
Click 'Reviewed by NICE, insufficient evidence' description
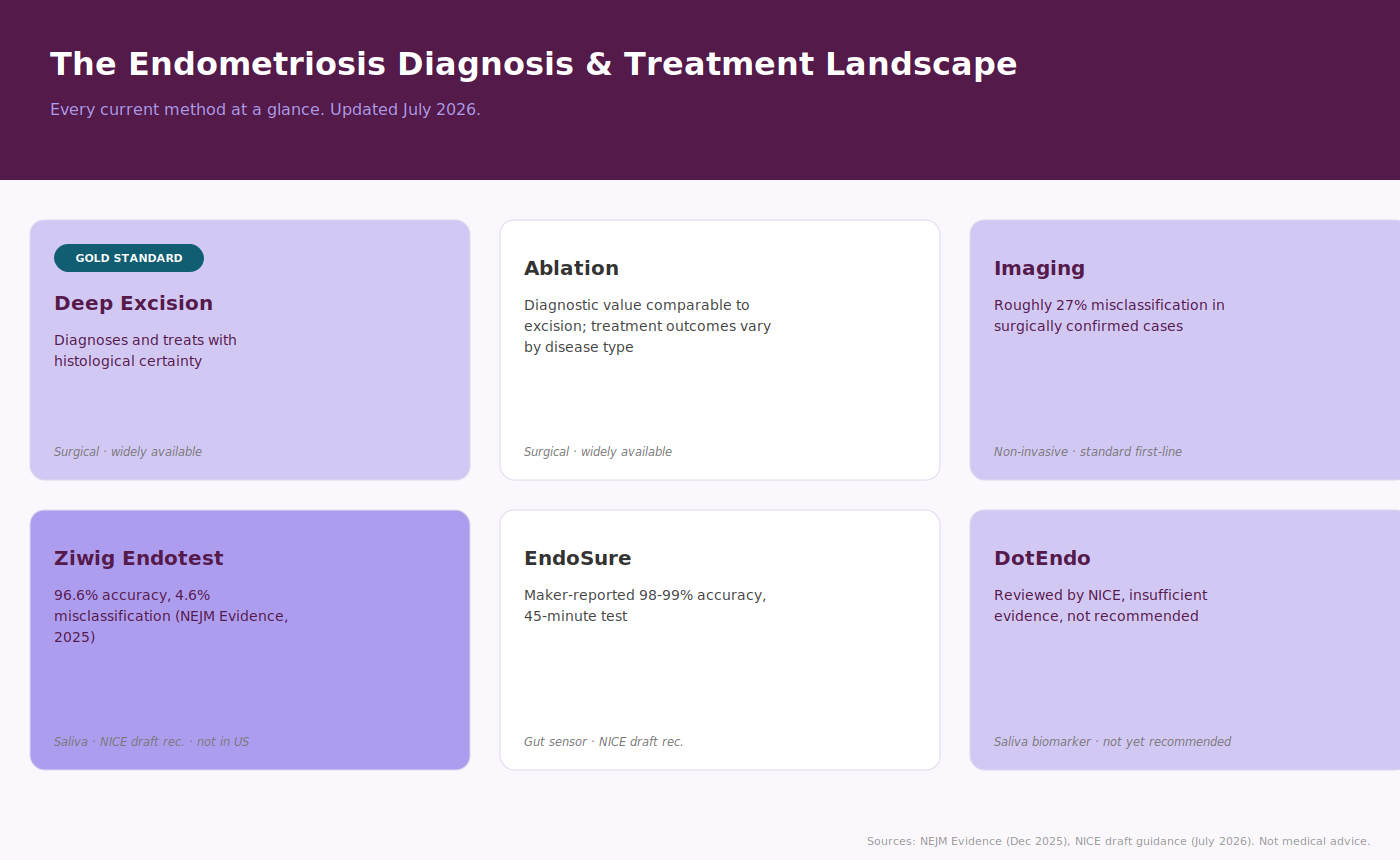(x=1100, y=605)
